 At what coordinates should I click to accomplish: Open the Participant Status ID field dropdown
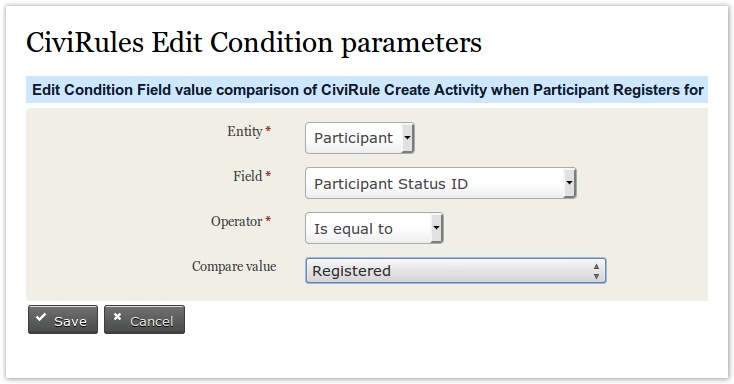coord(440,183)
